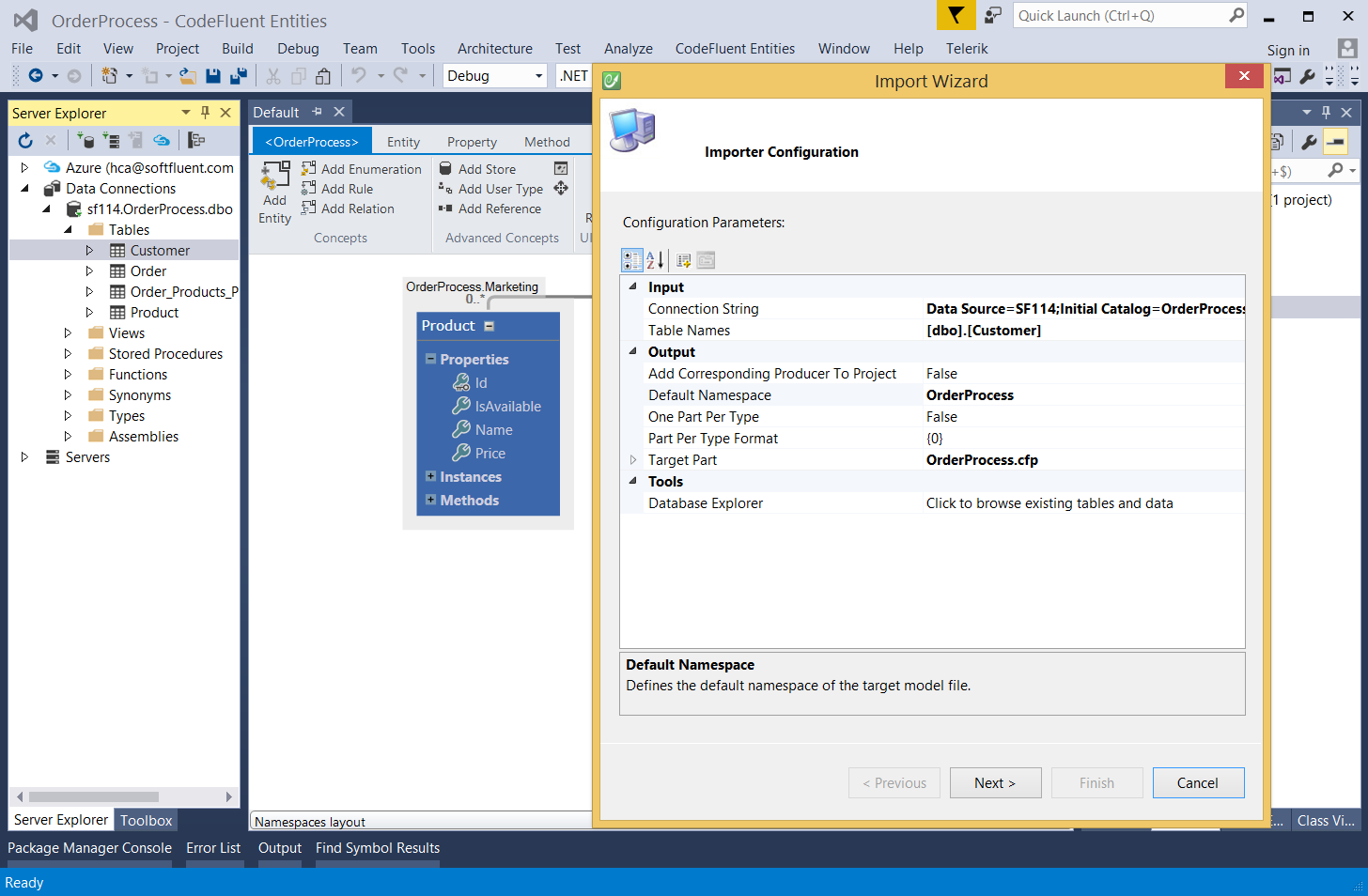Open the Debug configuration dropdown
This screenshot has height=896, width=1368.
pos(538,76)
